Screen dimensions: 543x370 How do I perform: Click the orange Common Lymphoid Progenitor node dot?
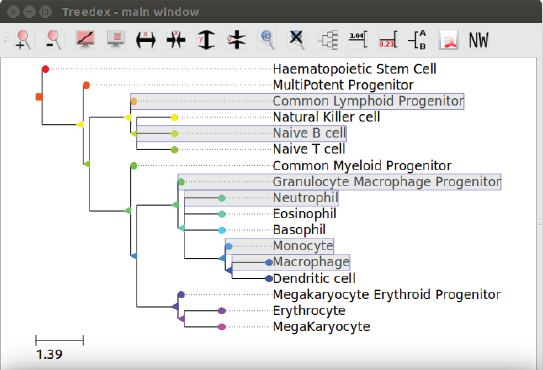click(134, 101)
